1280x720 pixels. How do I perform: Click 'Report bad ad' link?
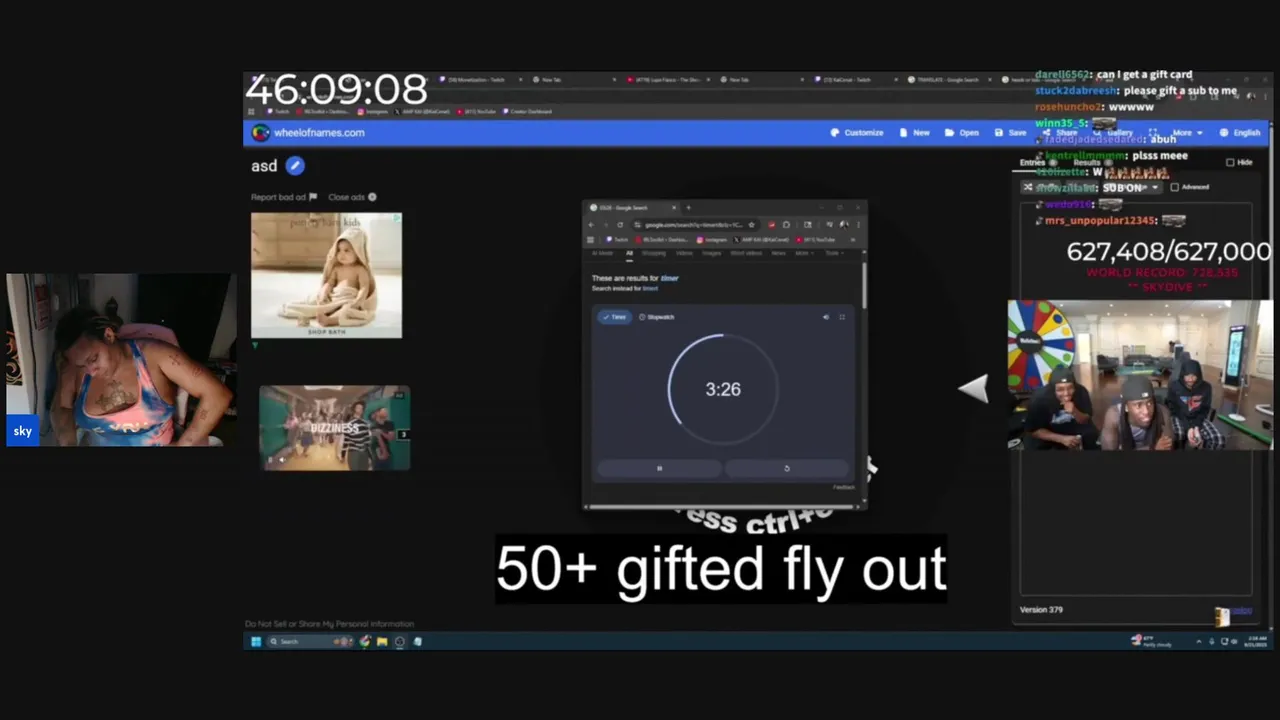point(284,197)
